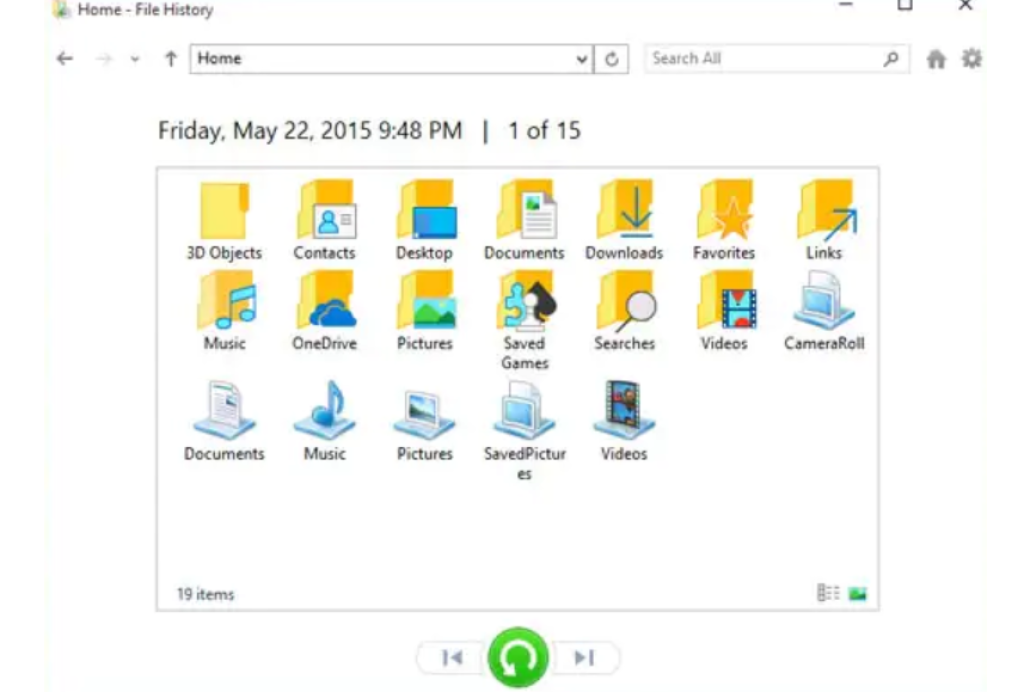Click the 1 of 15 version counter
1024x692 pixels.
(544, 131)
